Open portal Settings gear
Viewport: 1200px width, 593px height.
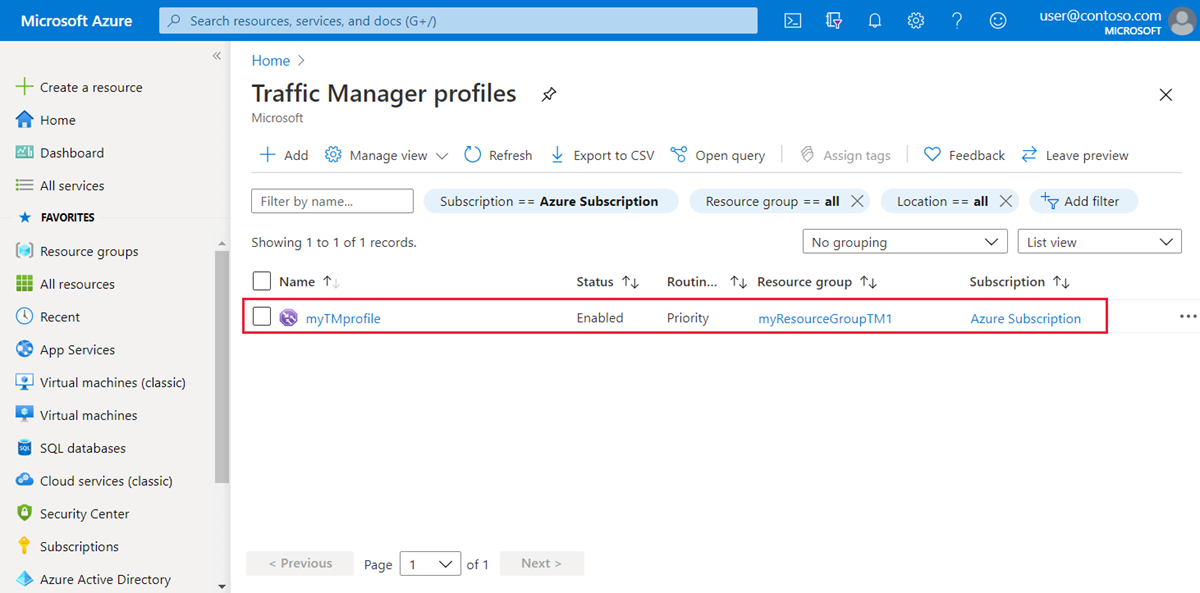pyautogui.click(x=915, y=20)
